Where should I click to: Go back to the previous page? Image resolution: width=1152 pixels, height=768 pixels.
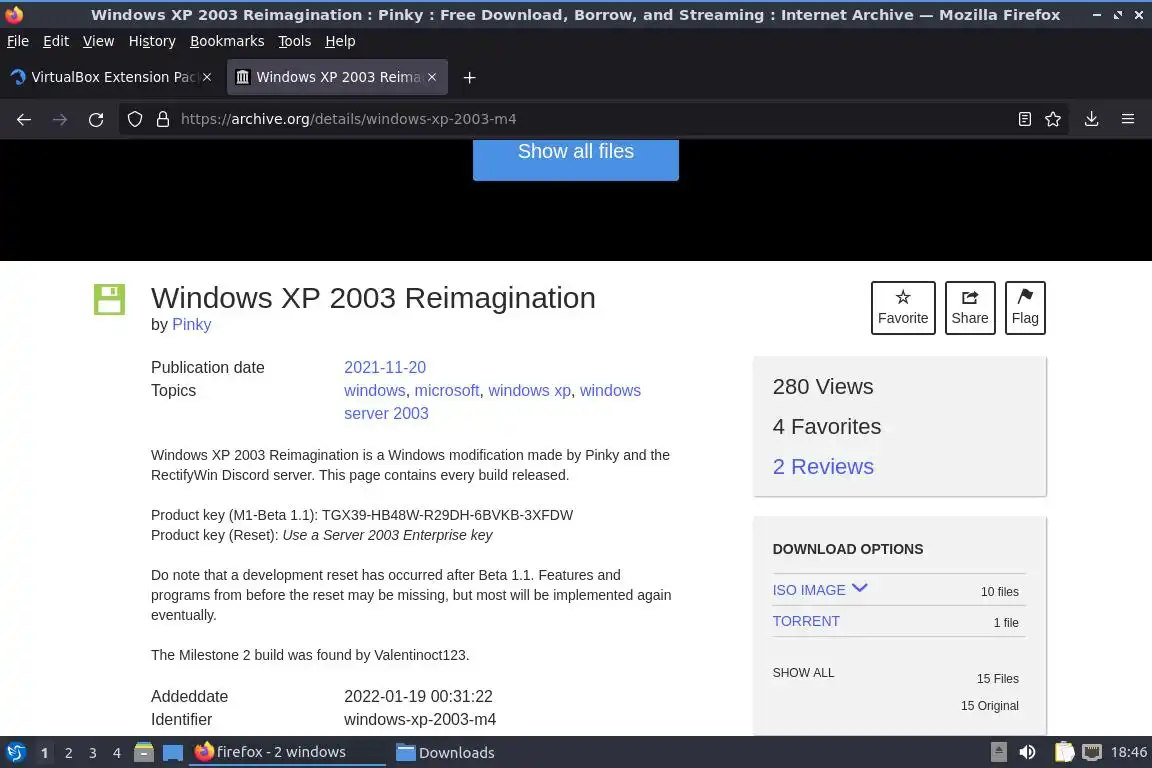pos(24,119)
